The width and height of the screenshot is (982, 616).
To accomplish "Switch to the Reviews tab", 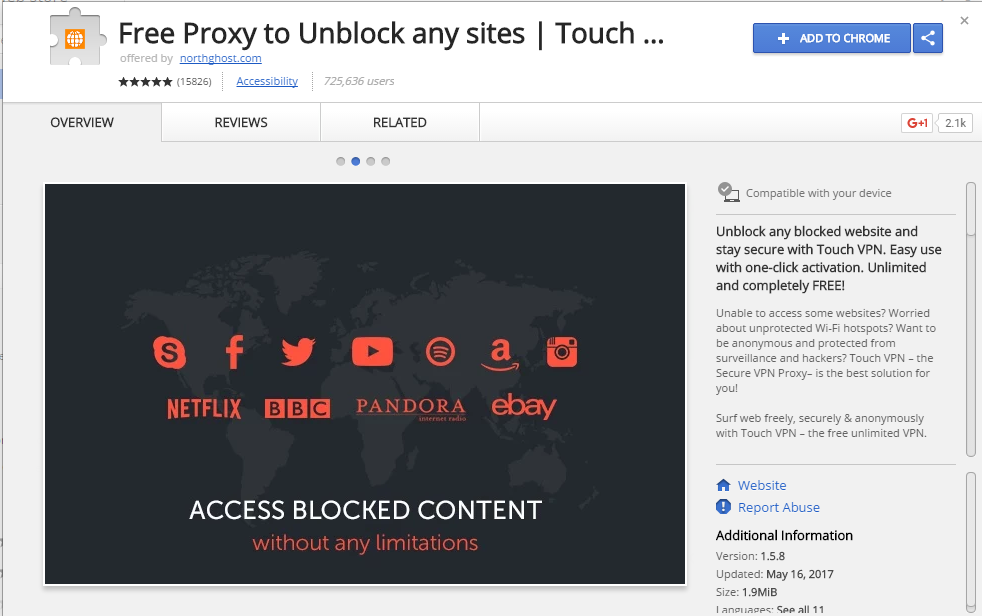I will point(241,123).
